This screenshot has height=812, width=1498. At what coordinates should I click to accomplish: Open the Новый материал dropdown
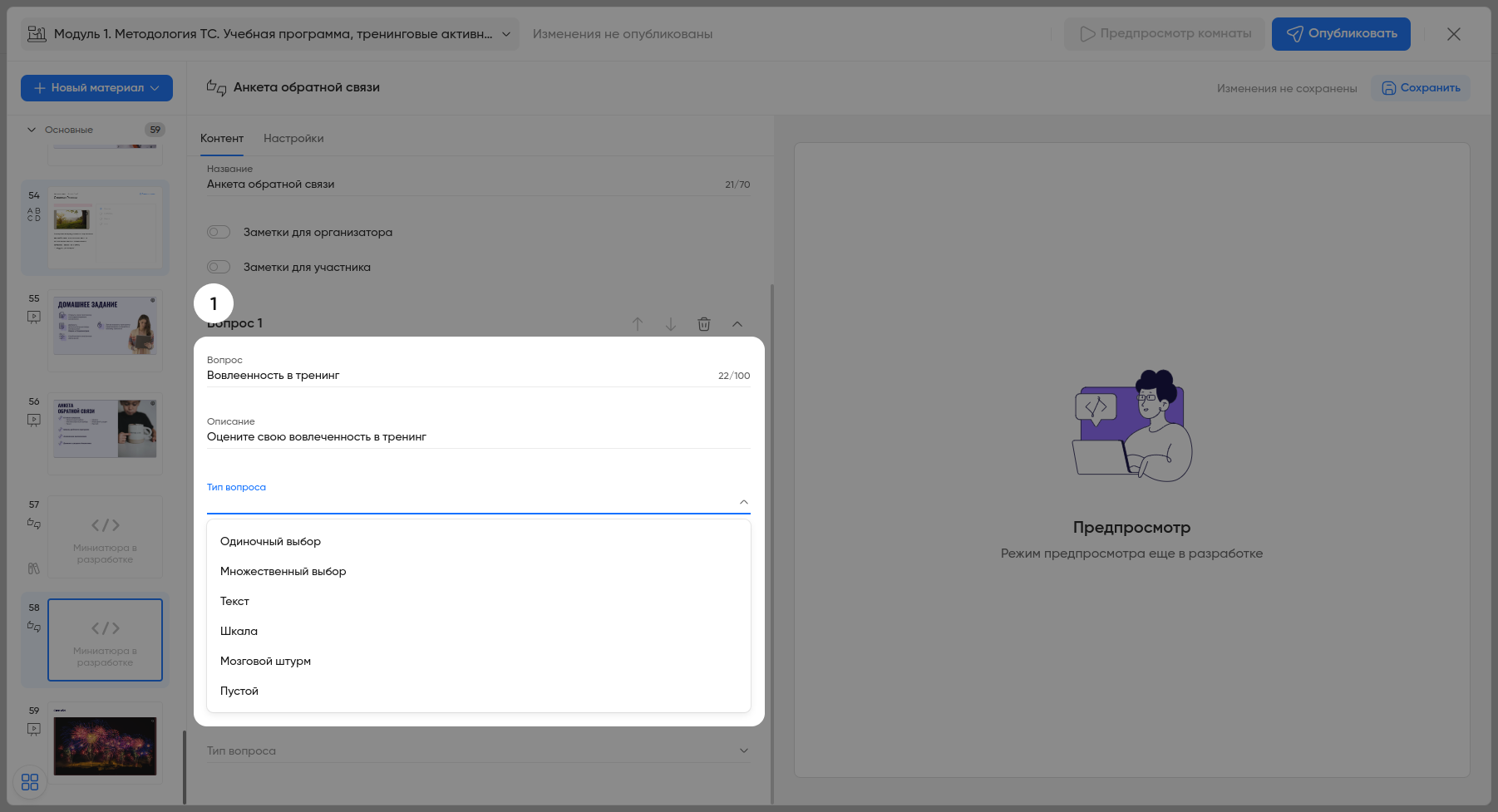pyautogui.click(x=96, y=88)
